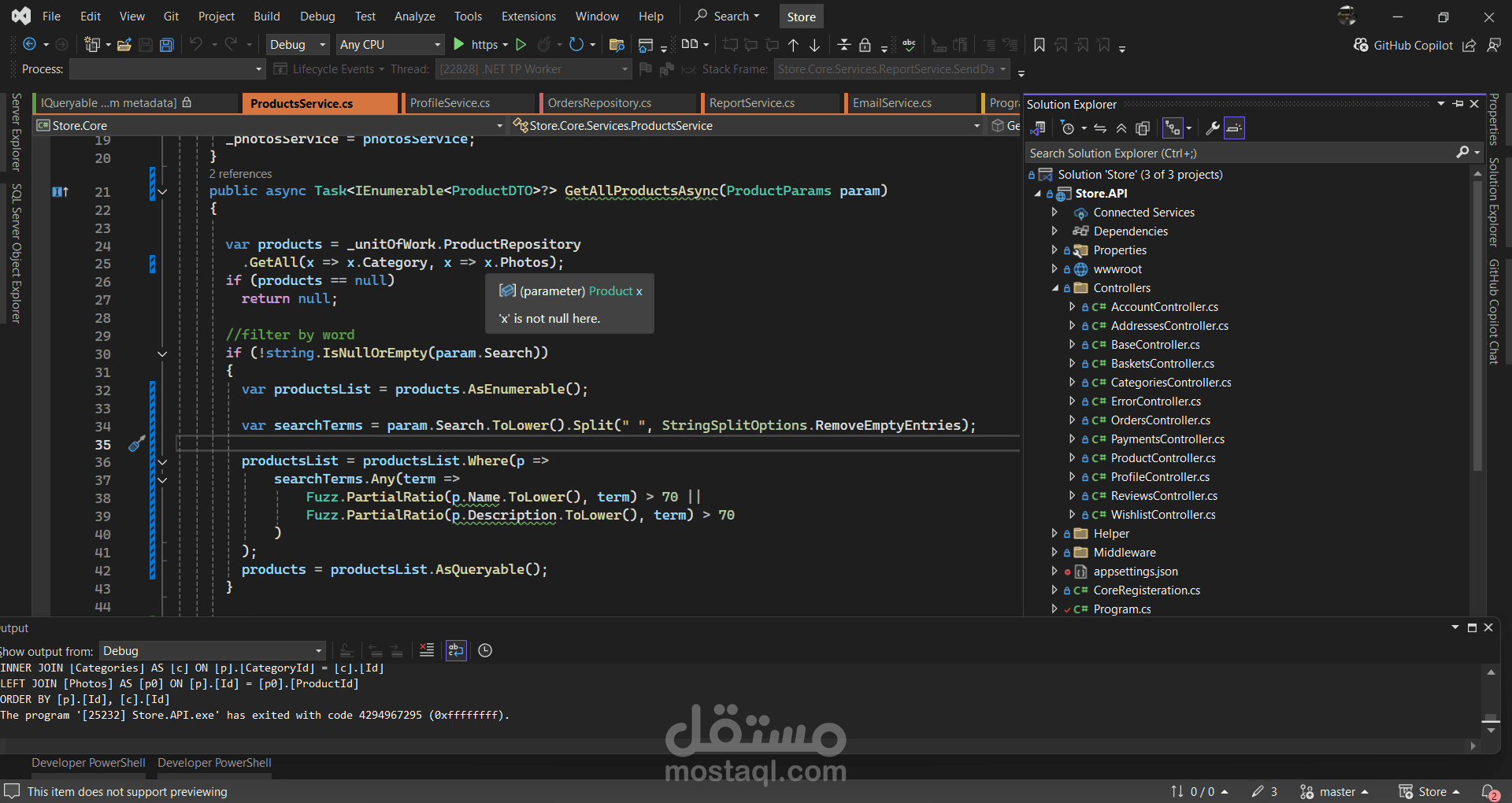Viewport: 1512px width, 803px height.
Task: Open Show output from Debug dropdown
Action: point(212,651)
